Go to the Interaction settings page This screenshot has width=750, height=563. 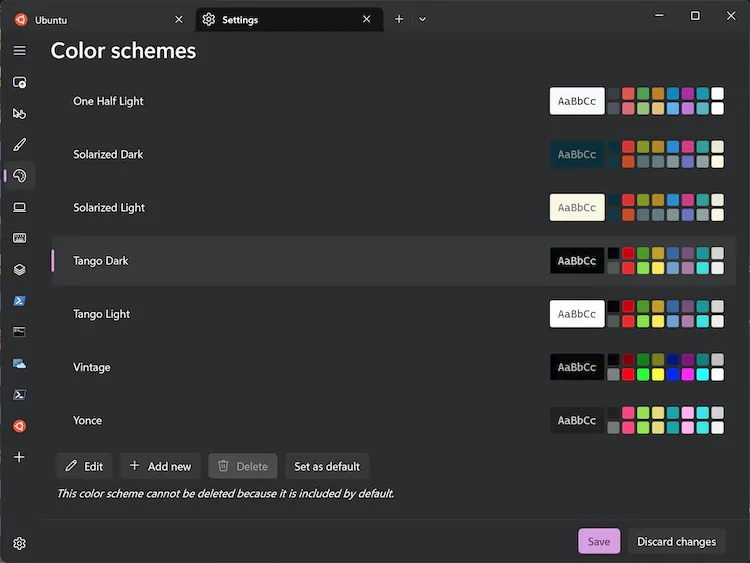pyautogui.click(x=19, y=113)
